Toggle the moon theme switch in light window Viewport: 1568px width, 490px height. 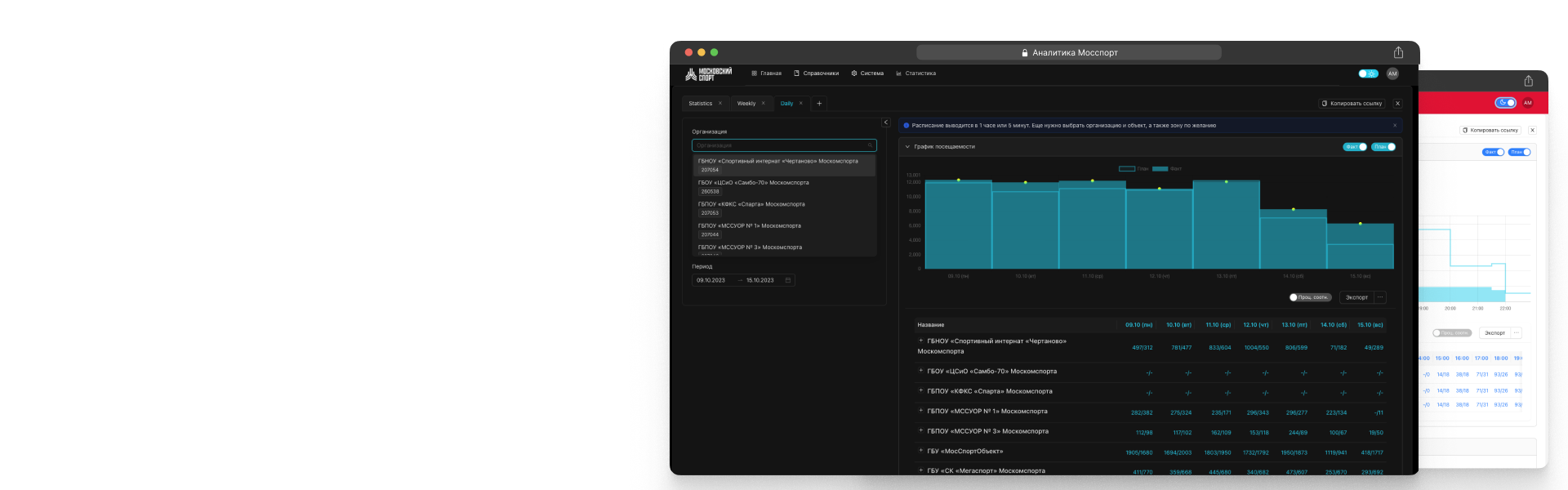[x=1505, y=103]
